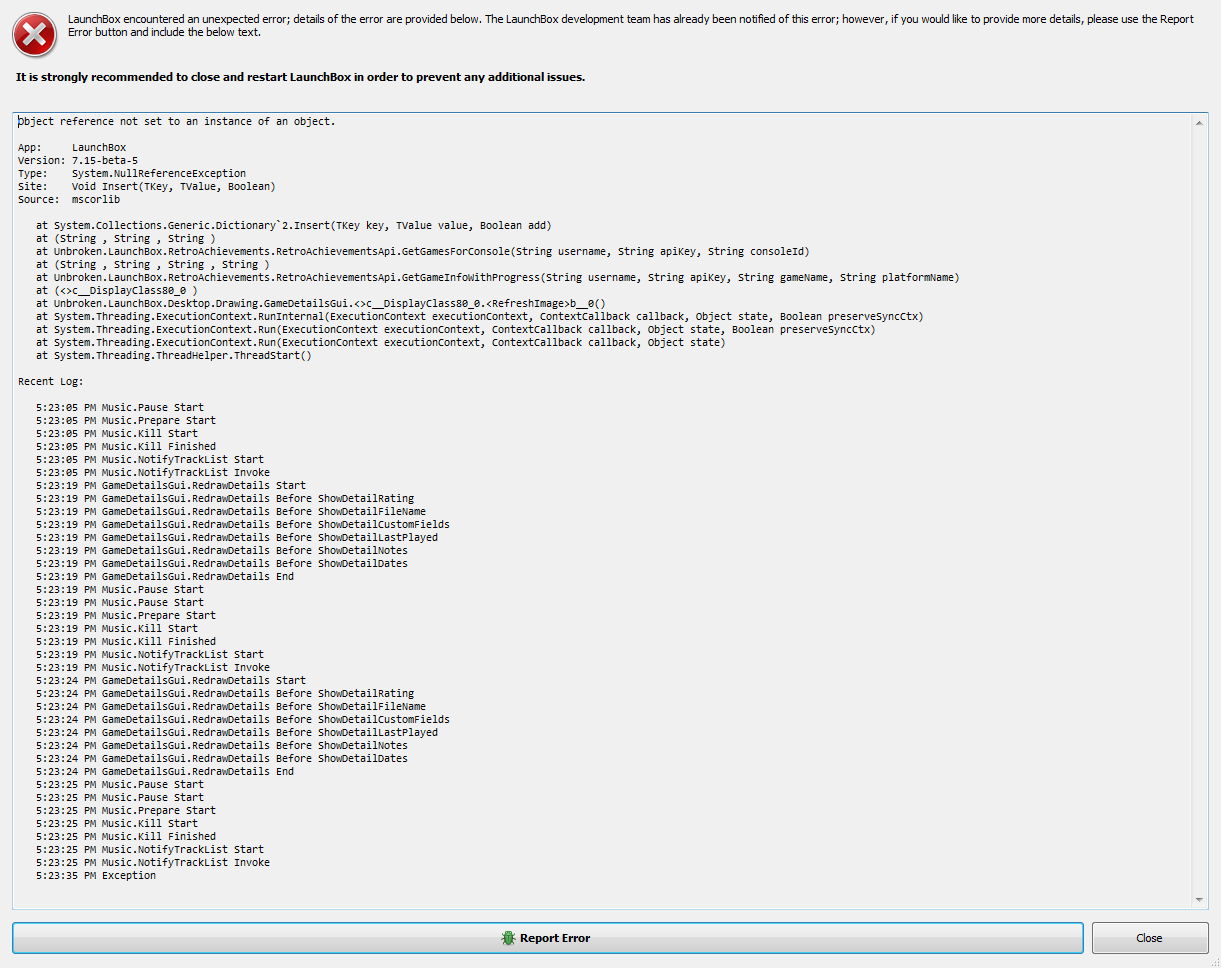
Task: Click the GameDetailsGui RefreshImage stack line
Action: 321,303
